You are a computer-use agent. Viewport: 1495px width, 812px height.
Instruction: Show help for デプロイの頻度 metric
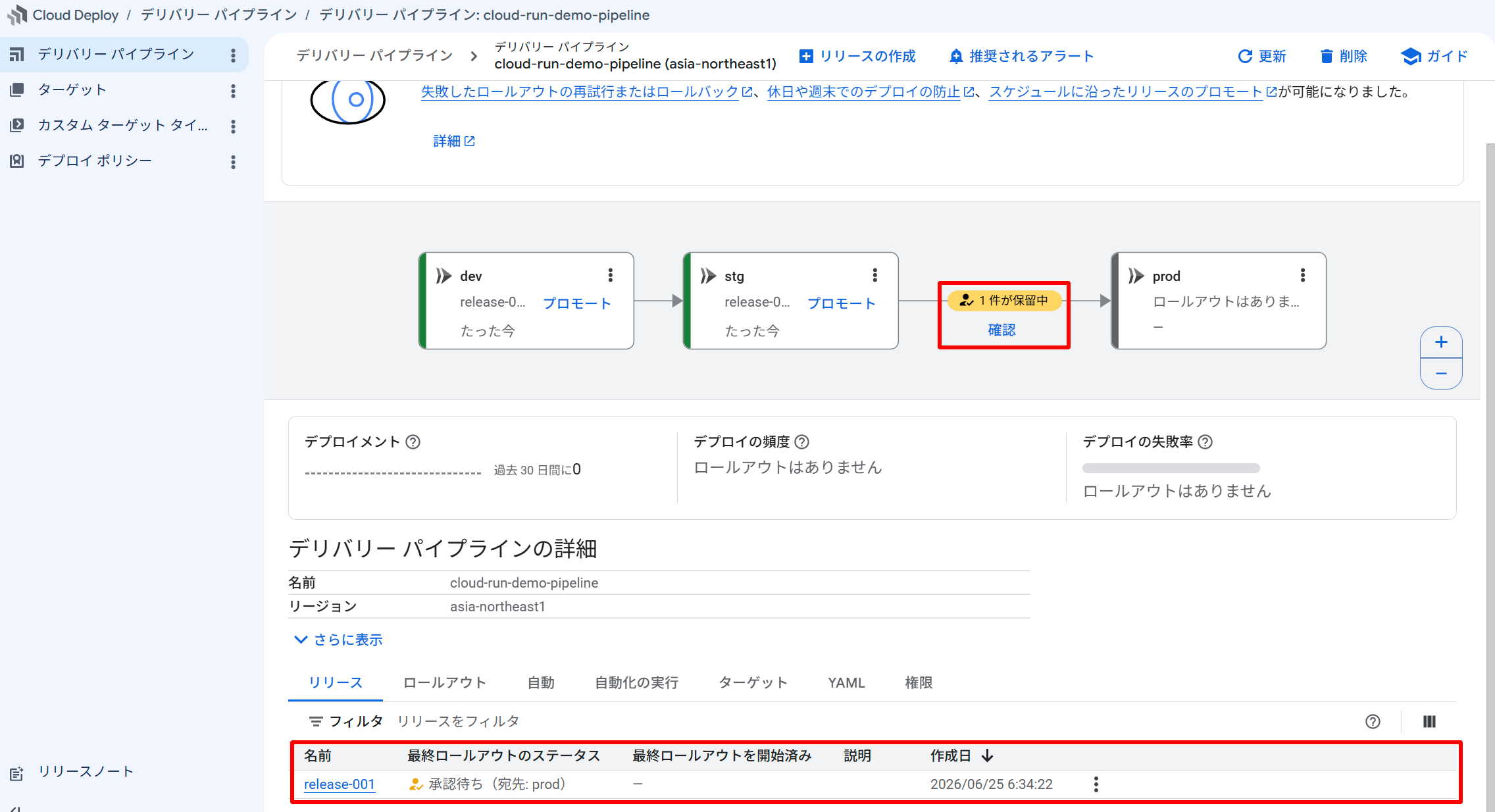(801, 442)
